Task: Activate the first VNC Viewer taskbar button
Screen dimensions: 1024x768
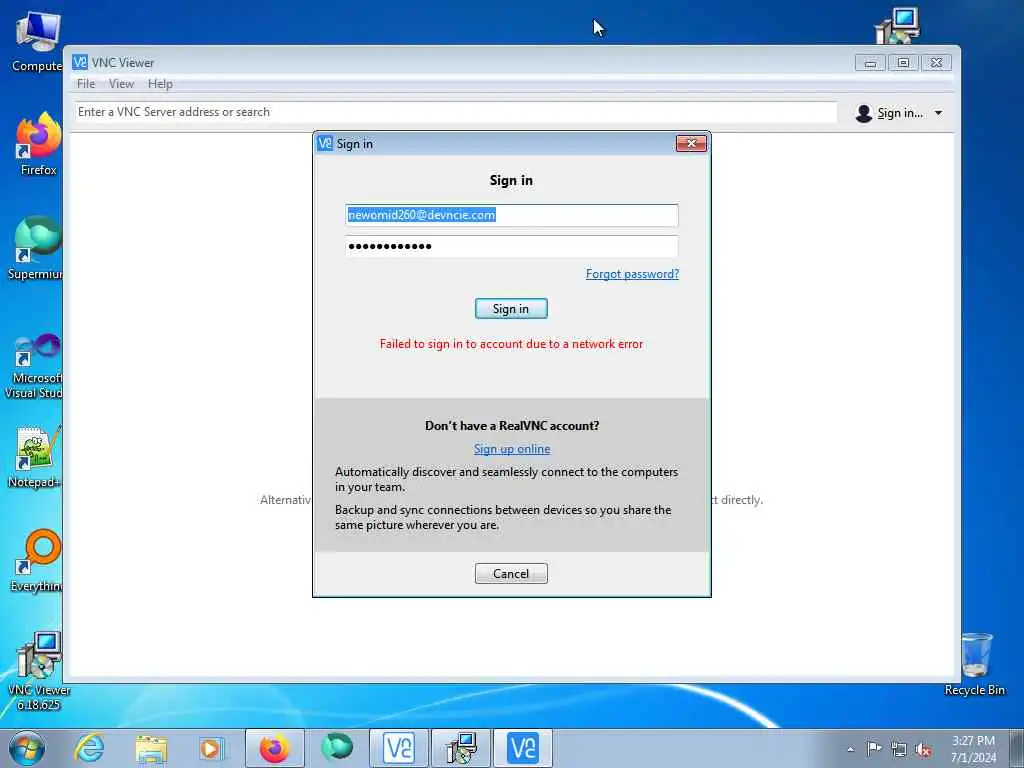Action: (399, 748)
